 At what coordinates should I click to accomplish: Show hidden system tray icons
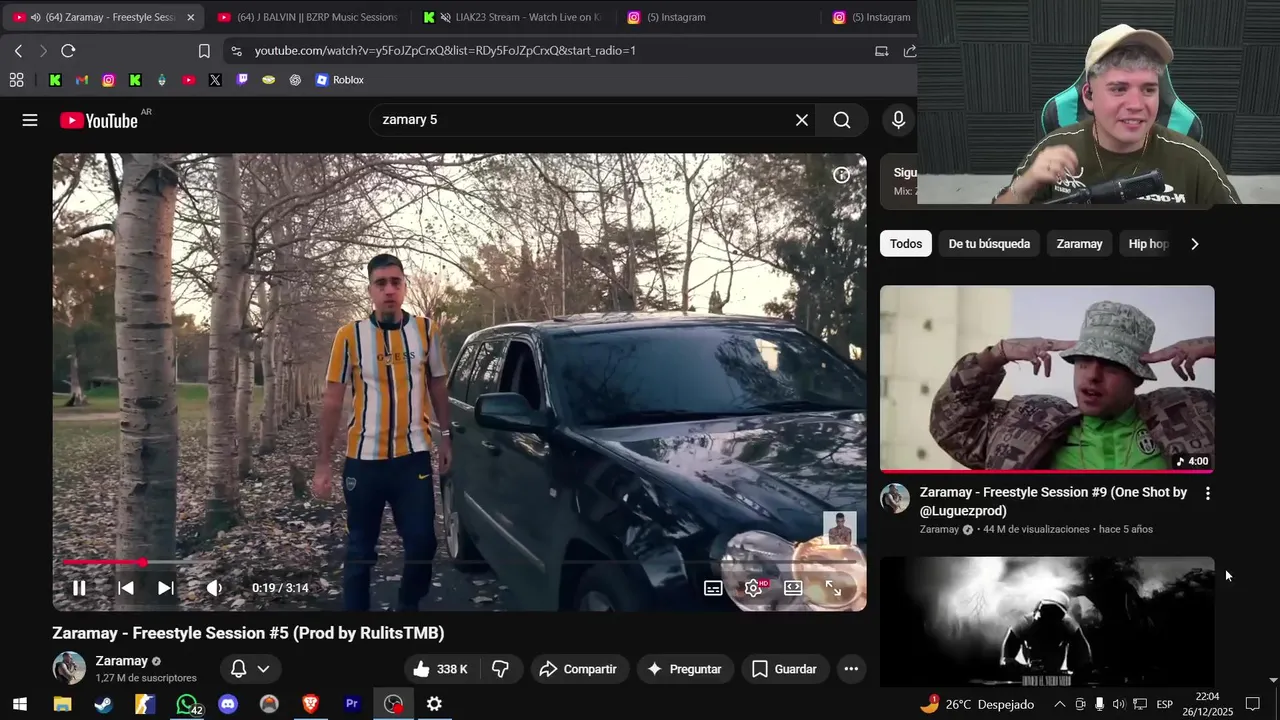point(1059,704)
